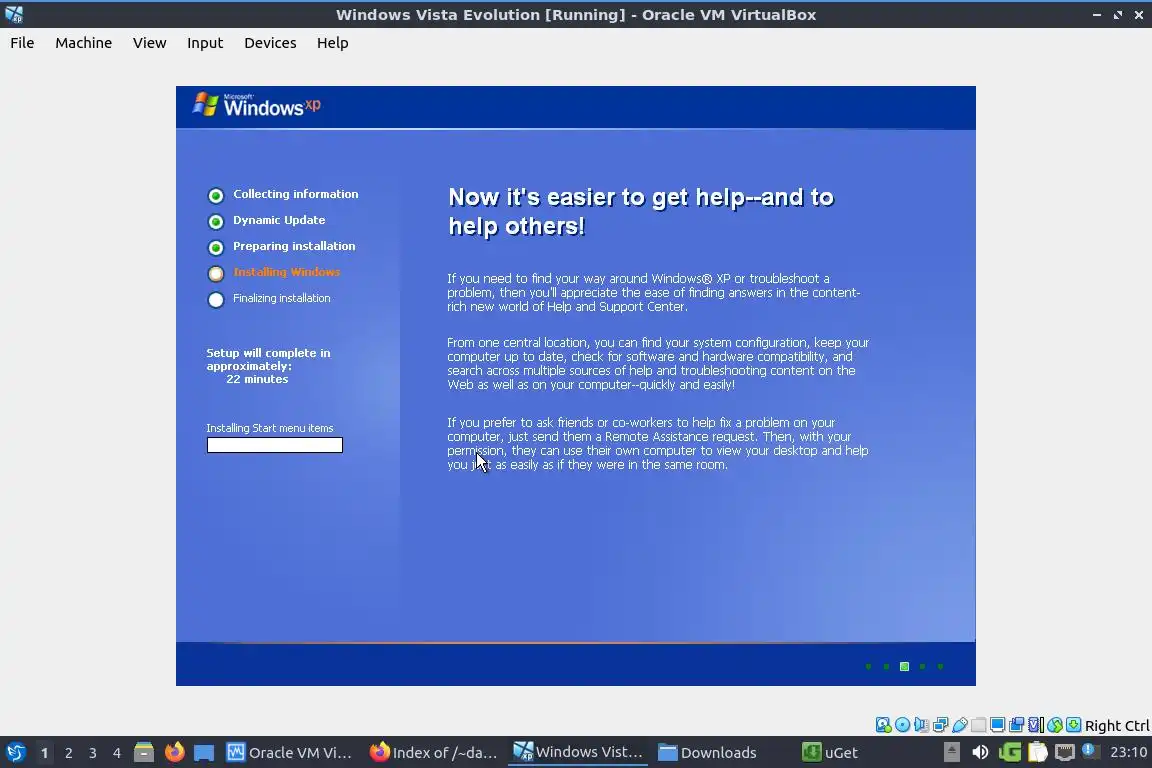Viewport: 1152px width, 768px height.
Task: Click the Installing Windows step bullet
Action: point(215,273)
